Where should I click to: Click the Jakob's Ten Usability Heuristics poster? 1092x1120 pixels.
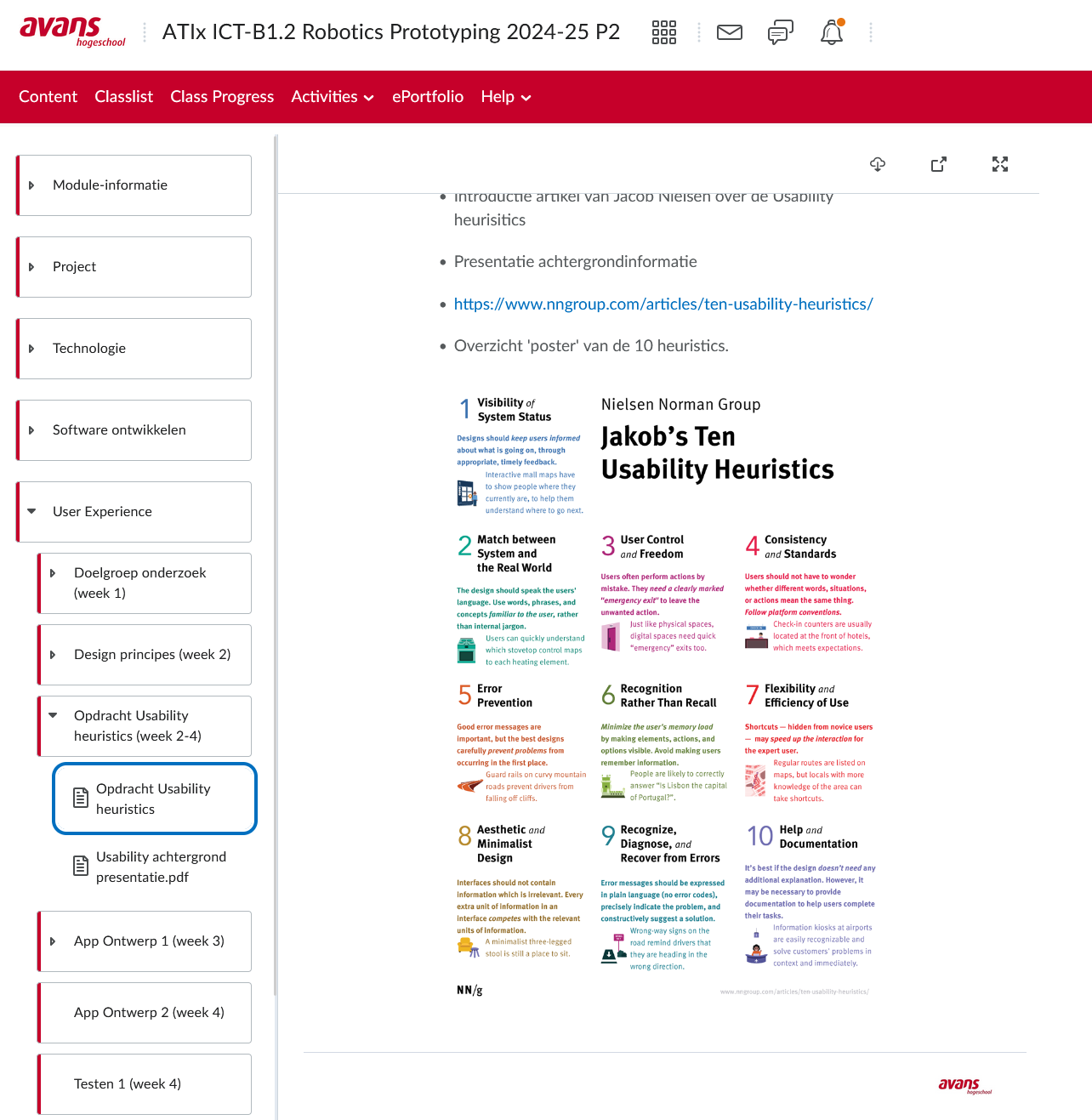click(666, 695)
